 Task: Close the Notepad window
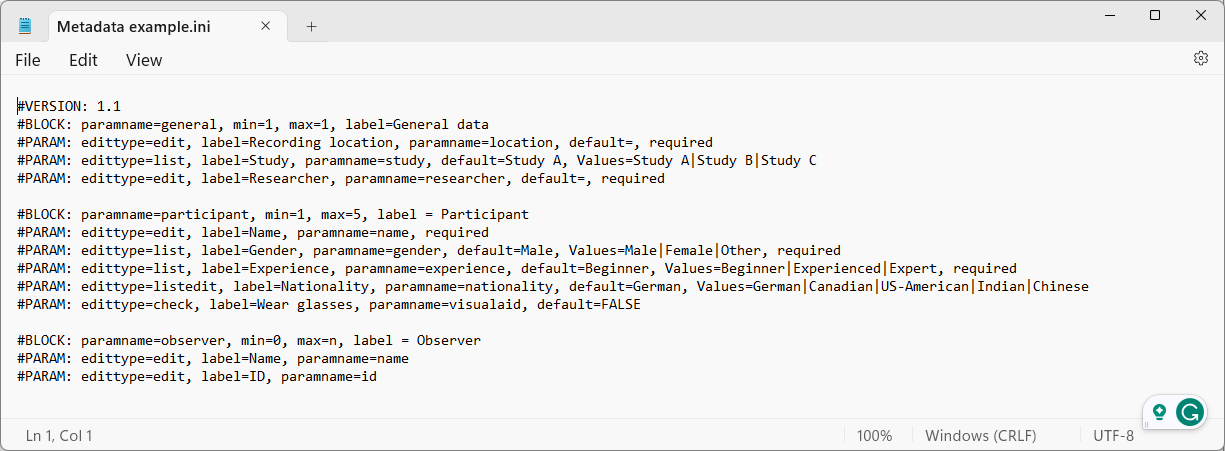pos(1200,15)
